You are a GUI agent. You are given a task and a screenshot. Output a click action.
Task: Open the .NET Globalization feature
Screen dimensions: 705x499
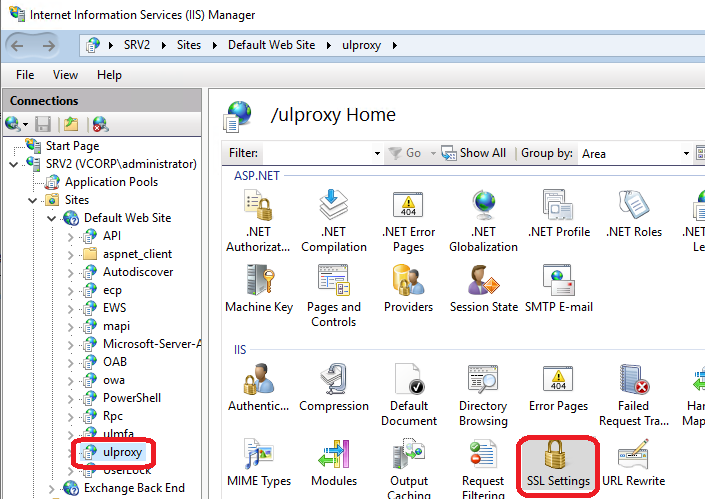click(x=483, y=221)
